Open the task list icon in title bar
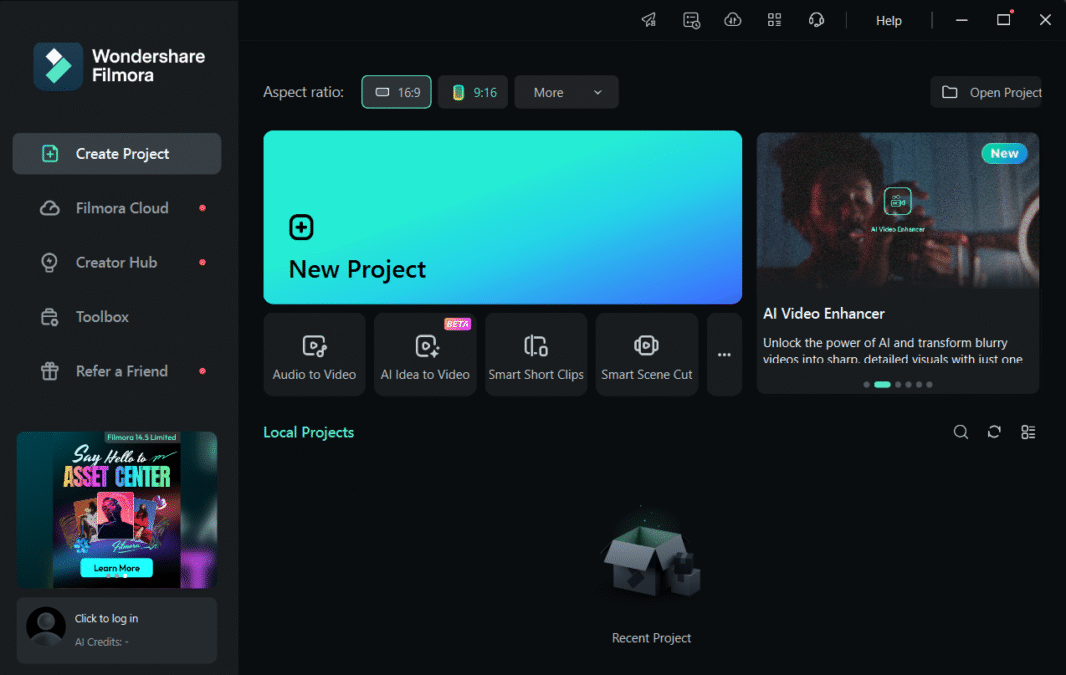1066x675 pixels. [691, 20]
